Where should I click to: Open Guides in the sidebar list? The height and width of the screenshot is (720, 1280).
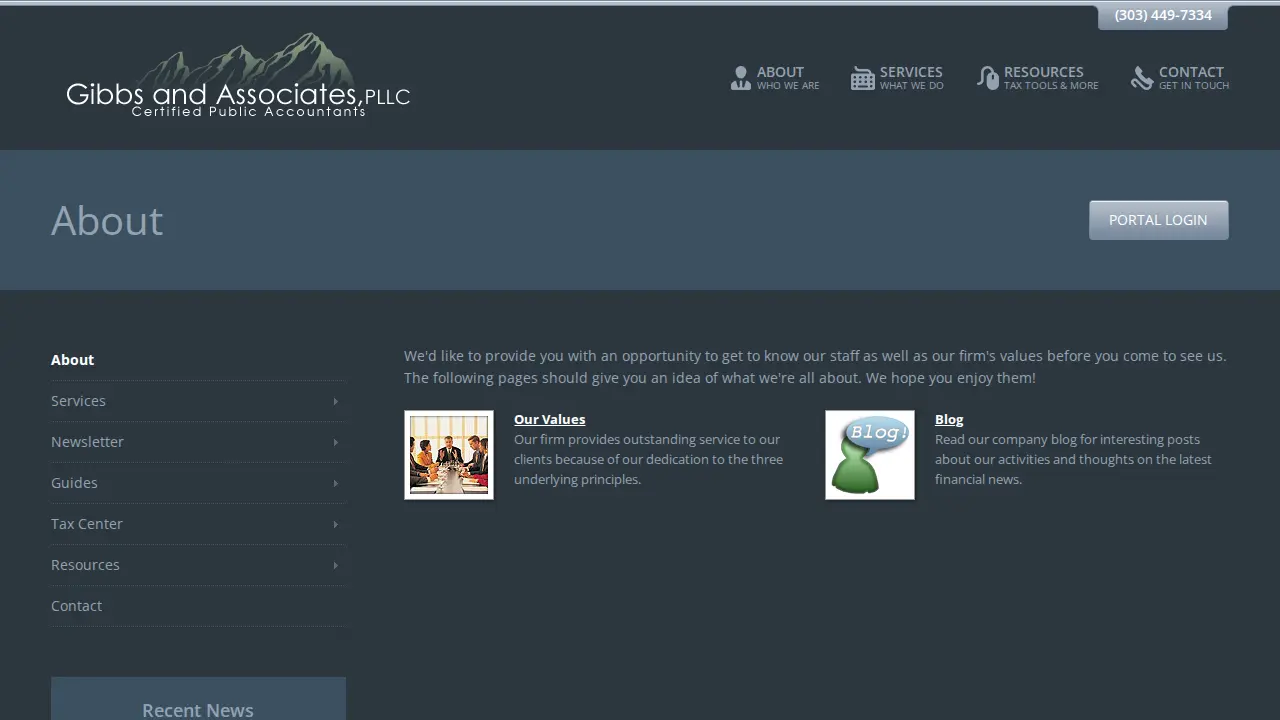pos(198,483)
